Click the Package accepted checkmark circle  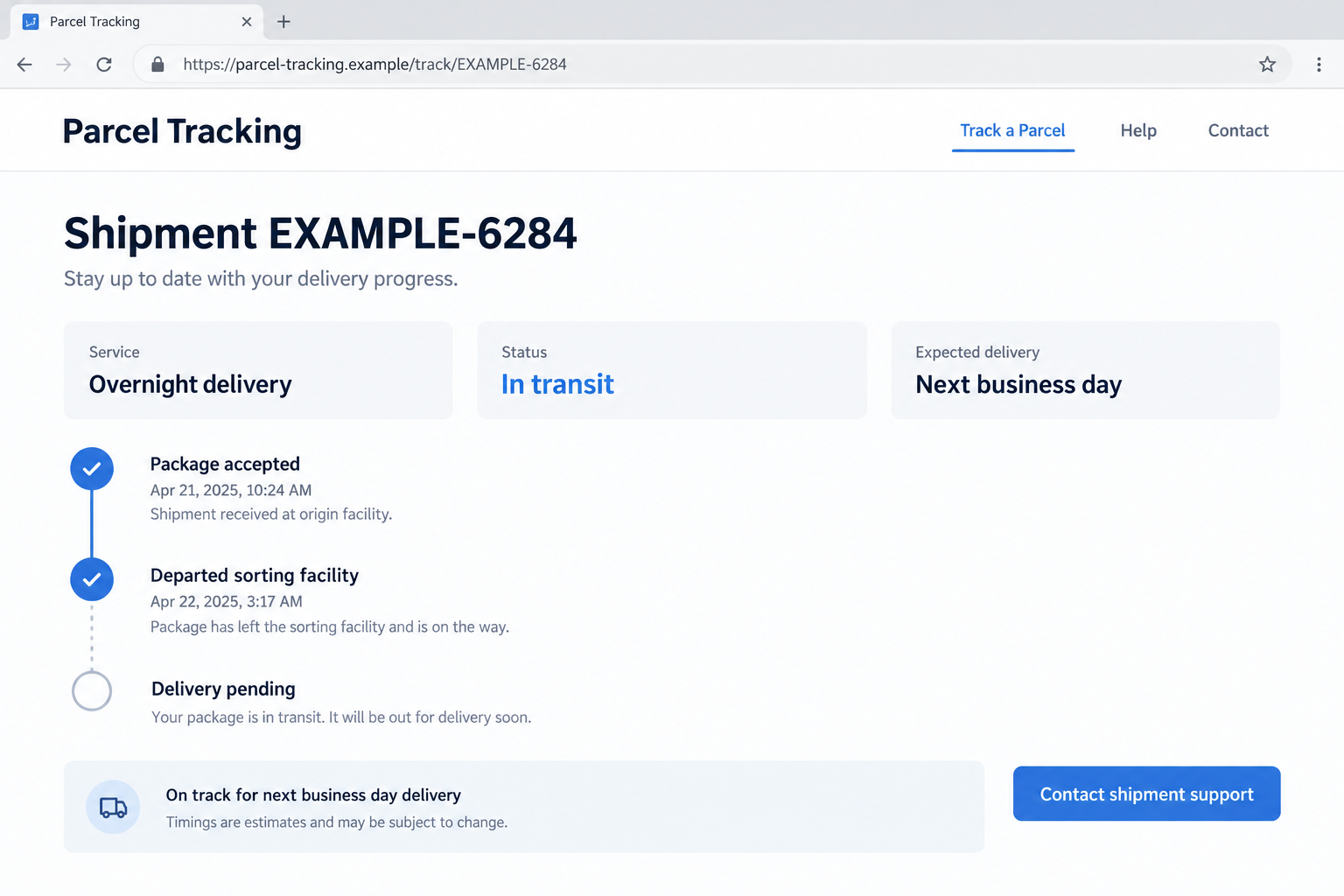click(92, 469)
